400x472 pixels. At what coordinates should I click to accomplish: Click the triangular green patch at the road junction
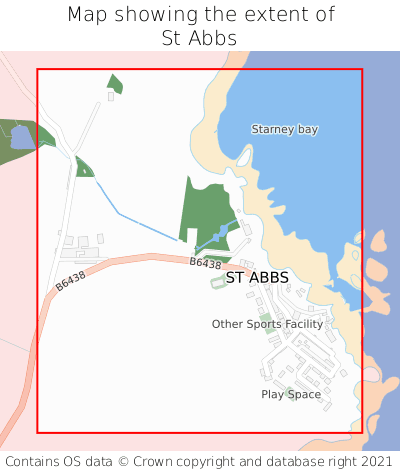pos(83,168)
